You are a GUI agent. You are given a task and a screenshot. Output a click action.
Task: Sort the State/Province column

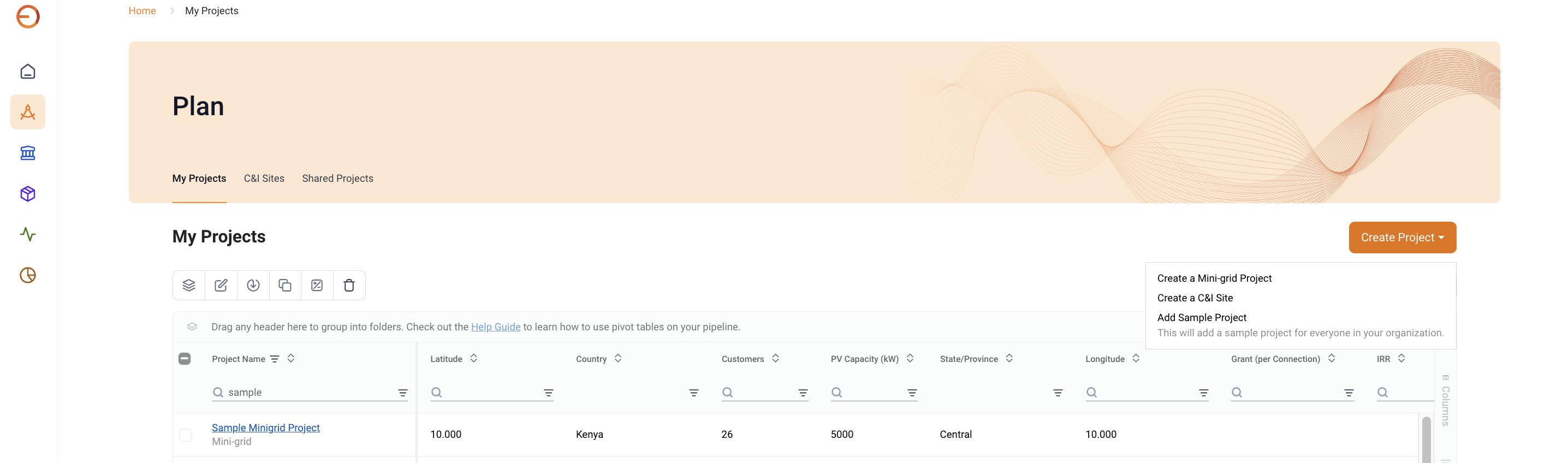pos(1009,358)
